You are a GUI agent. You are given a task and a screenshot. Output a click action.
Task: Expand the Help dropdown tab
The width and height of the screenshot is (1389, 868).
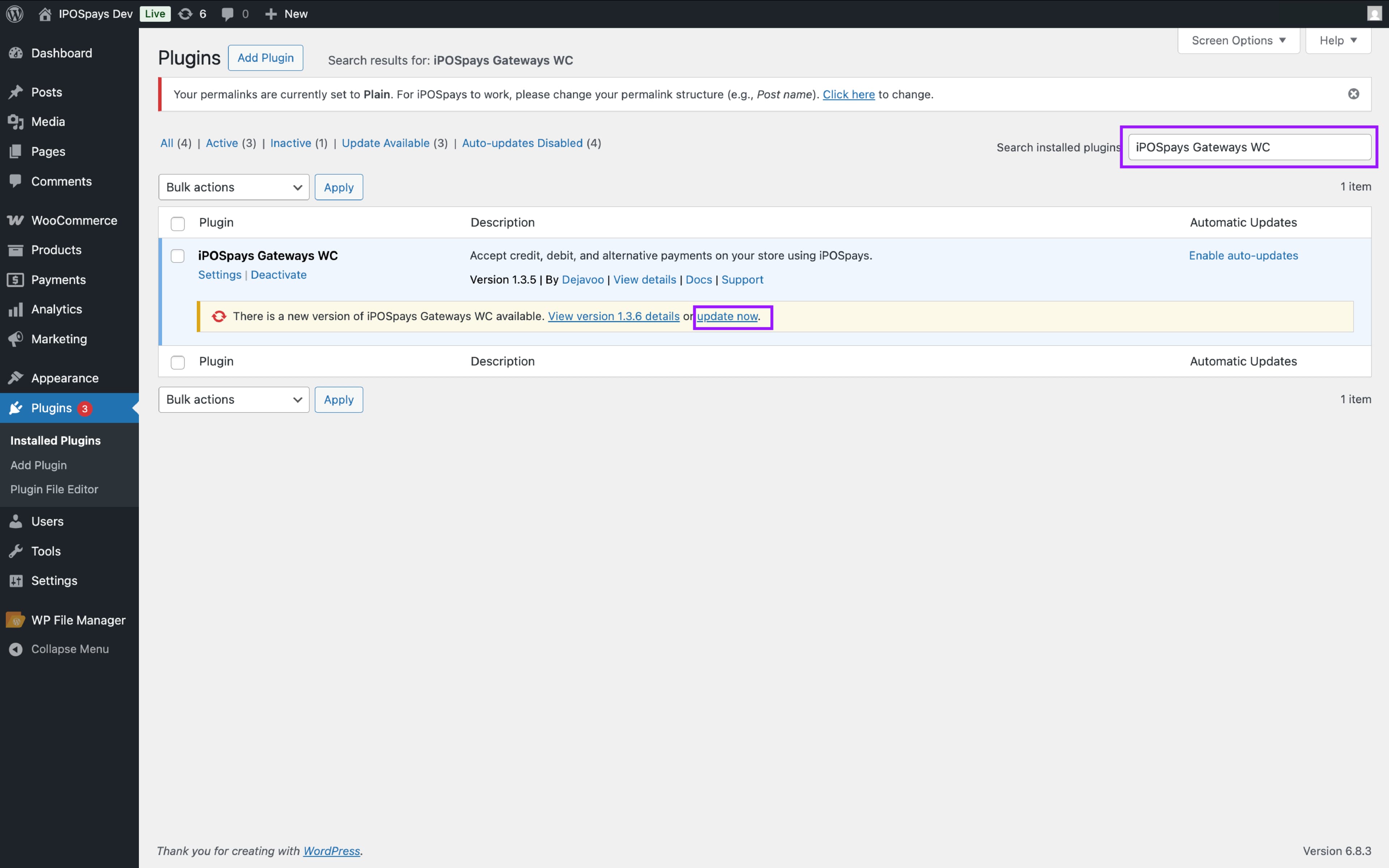click(1338, 41)
